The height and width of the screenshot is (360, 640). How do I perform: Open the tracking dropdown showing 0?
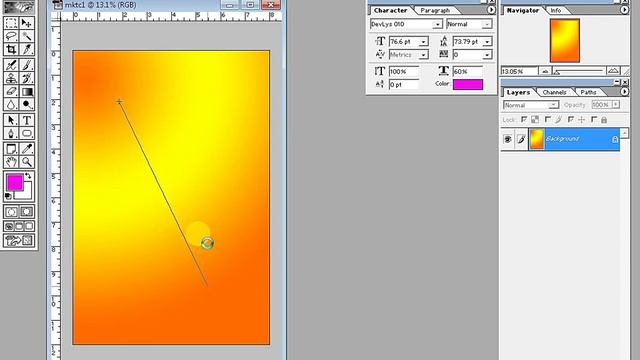(x=487, y=55)
